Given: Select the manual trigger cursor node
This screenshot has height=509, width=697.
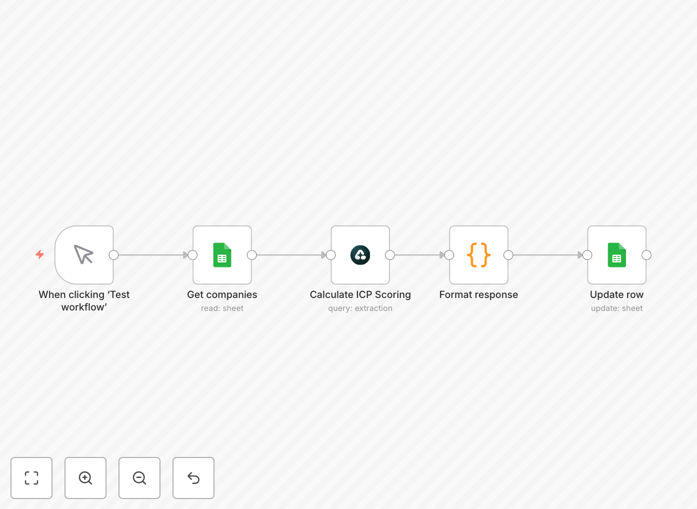Looking at the screenshot, I should coord(84,255).
